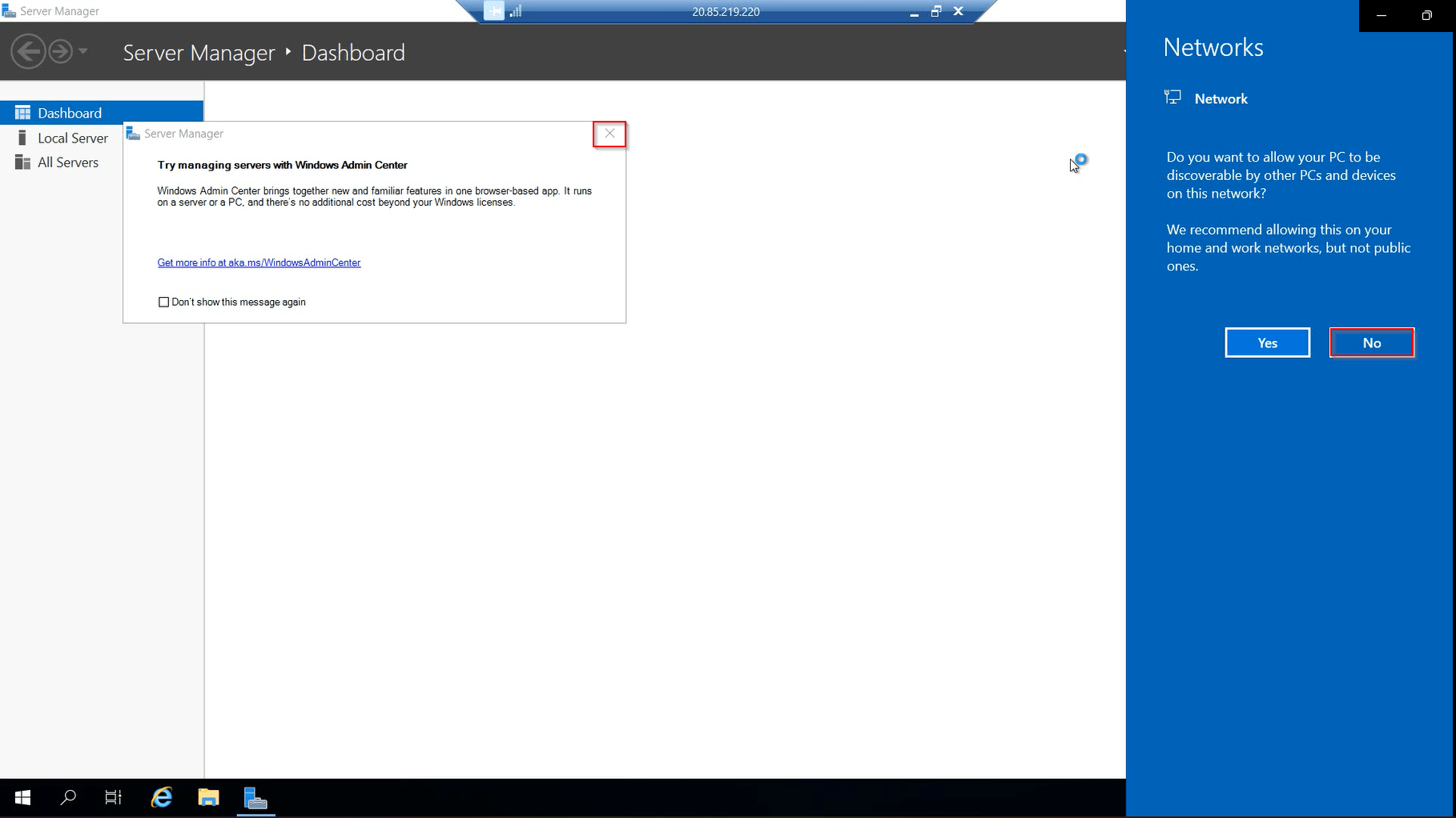
Task: Click the Back navigation arrow
Action: [x=28, y=52]
